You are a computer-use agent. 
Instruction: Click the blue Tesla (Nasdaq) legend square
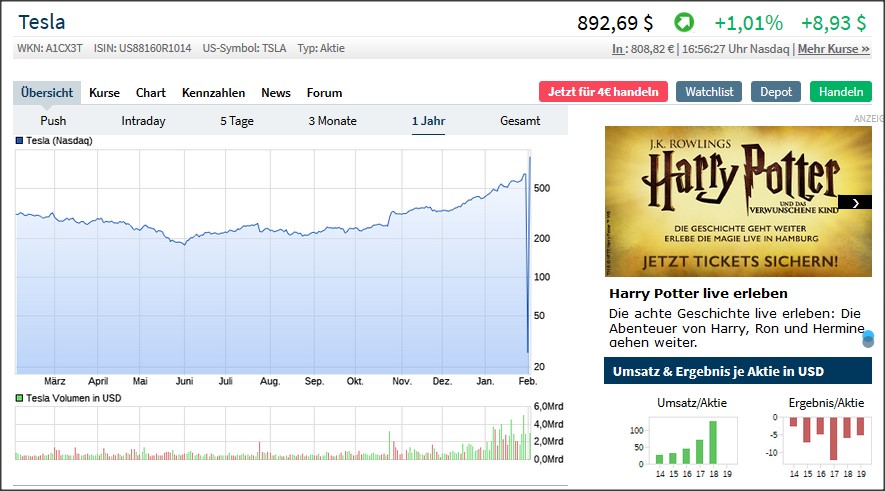point(19,141)
